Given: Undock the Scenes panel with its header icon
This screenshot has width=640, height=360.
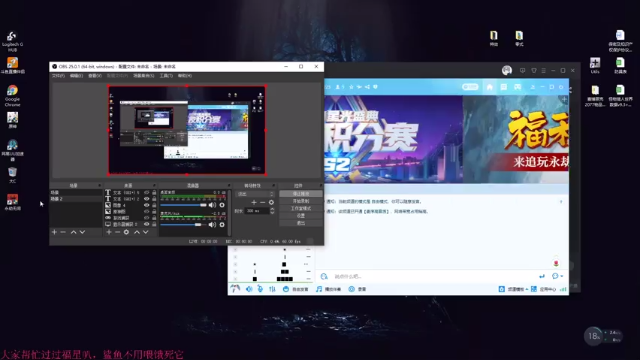Looking at the screenshot, I should pyautogui.click(x=99, y=185).
